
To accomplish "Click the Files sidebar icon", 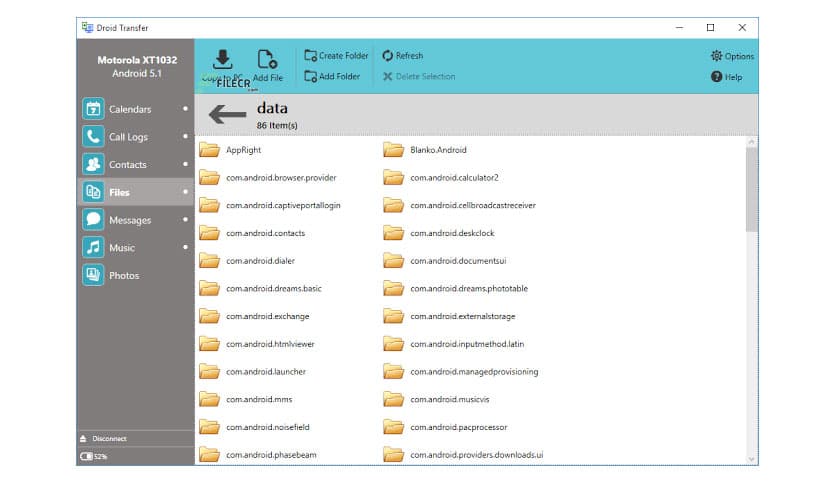I will 93,192.
